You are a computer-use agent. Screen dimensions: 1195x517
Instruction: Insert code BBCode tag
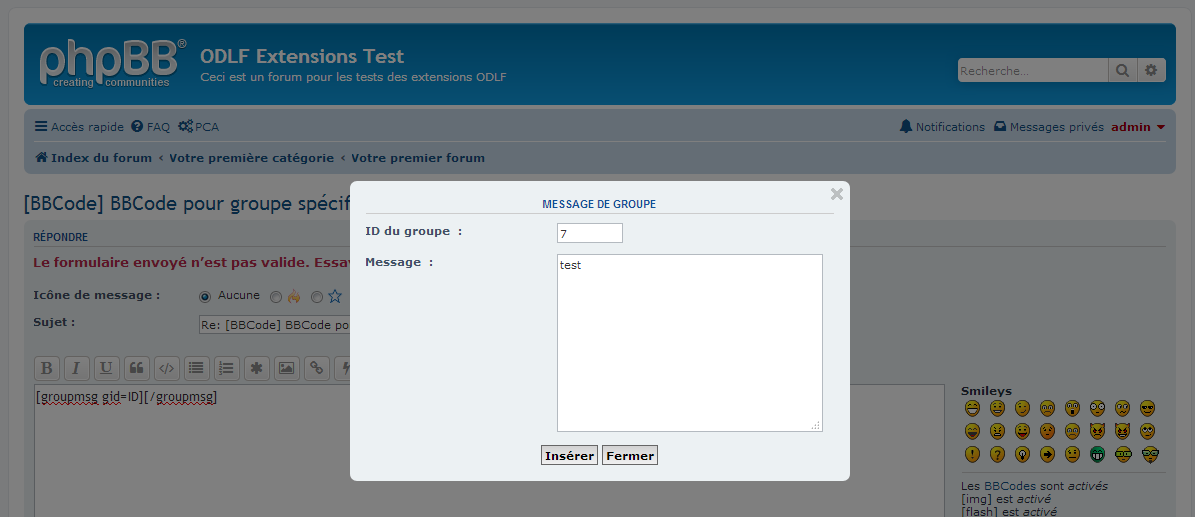166,368
